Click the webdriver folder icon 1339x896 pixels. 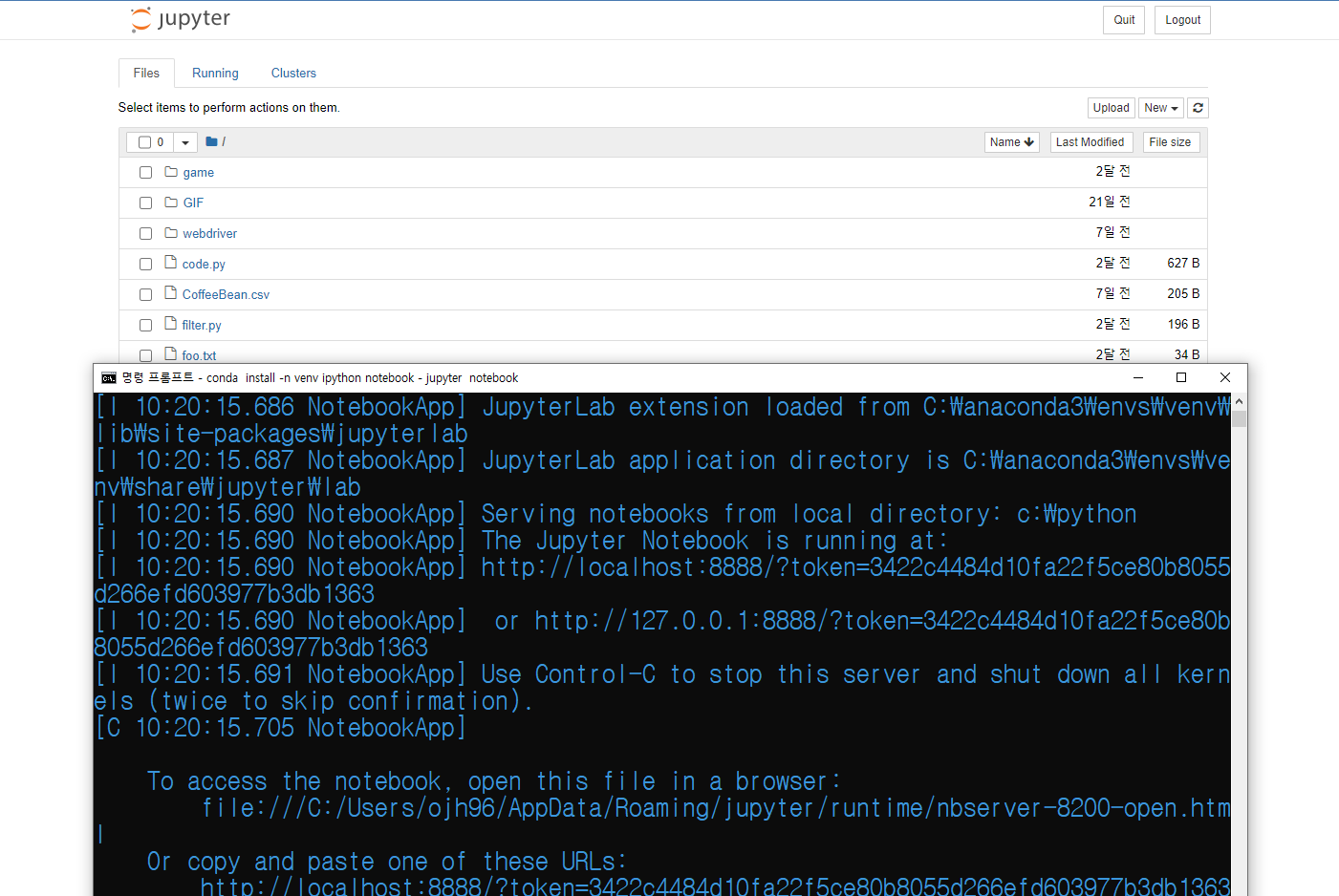click(171, 233)
